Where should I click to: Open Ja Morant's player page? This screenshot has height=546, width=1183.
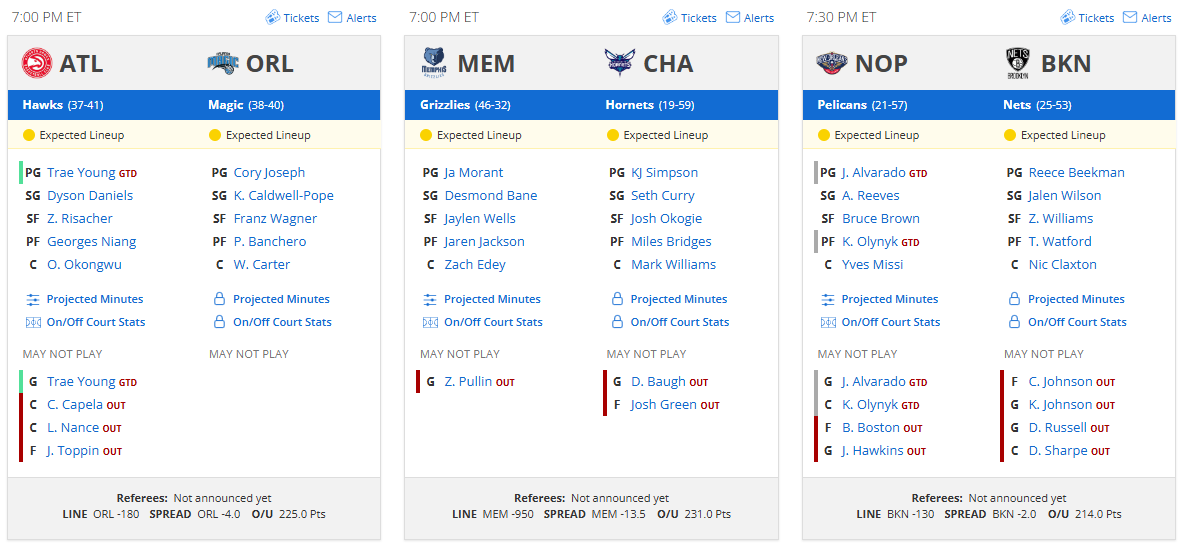(474, 173)
